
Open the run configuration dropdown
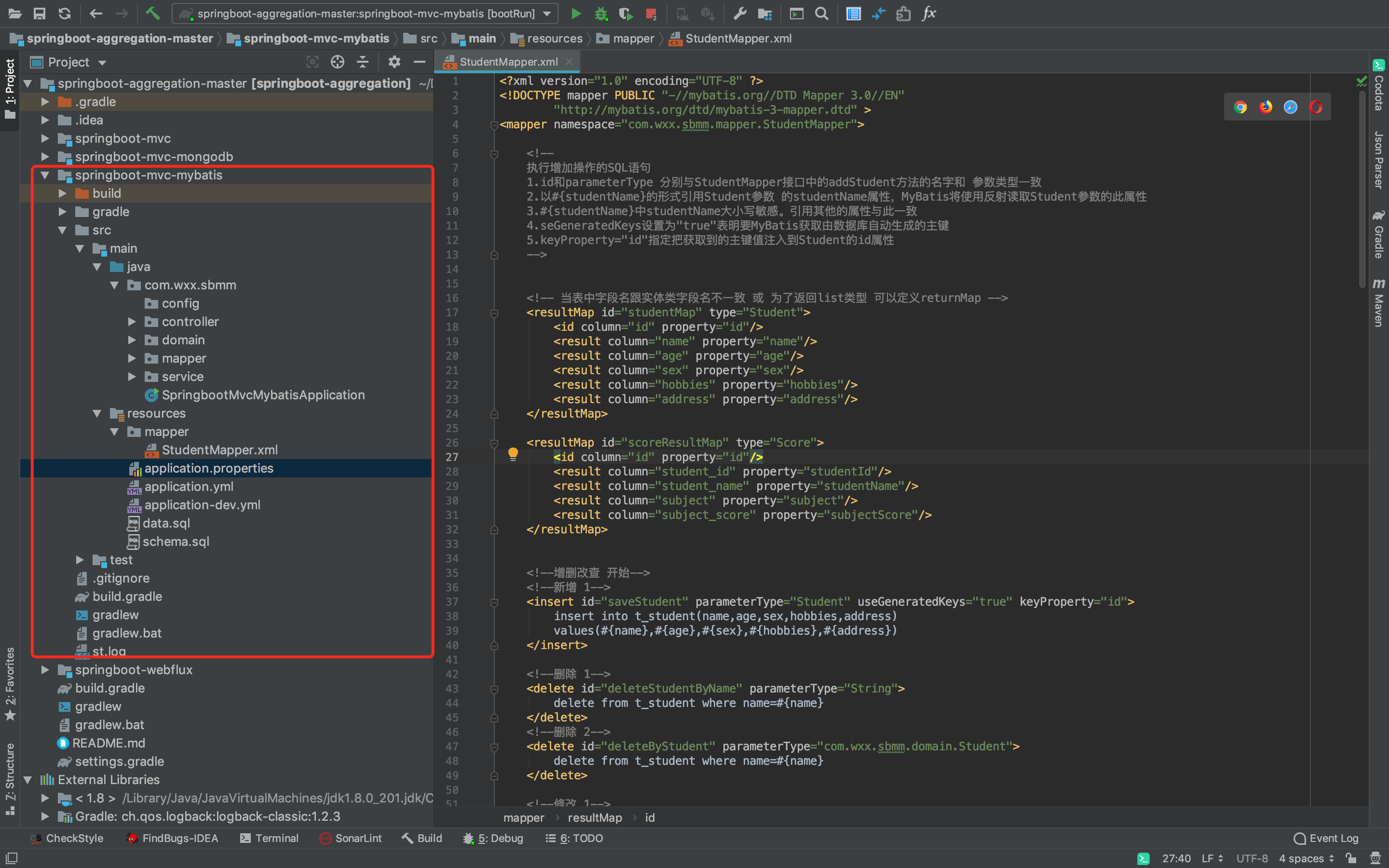(x=365, y=13)
